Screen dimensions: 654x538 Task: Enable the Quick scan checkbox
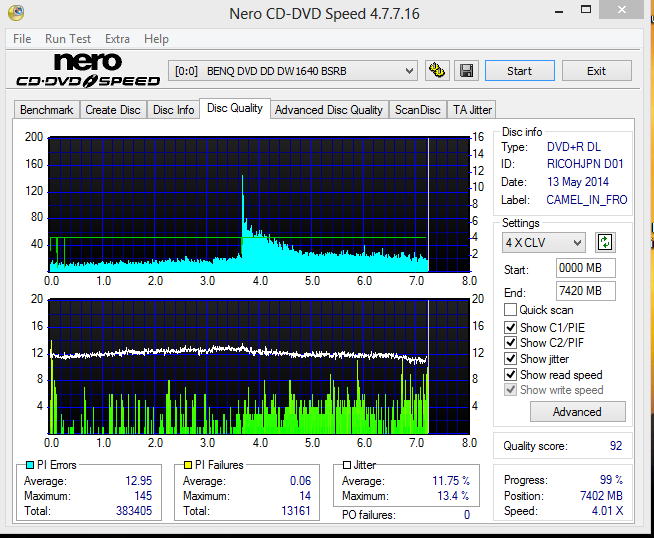tap(510, 310)
